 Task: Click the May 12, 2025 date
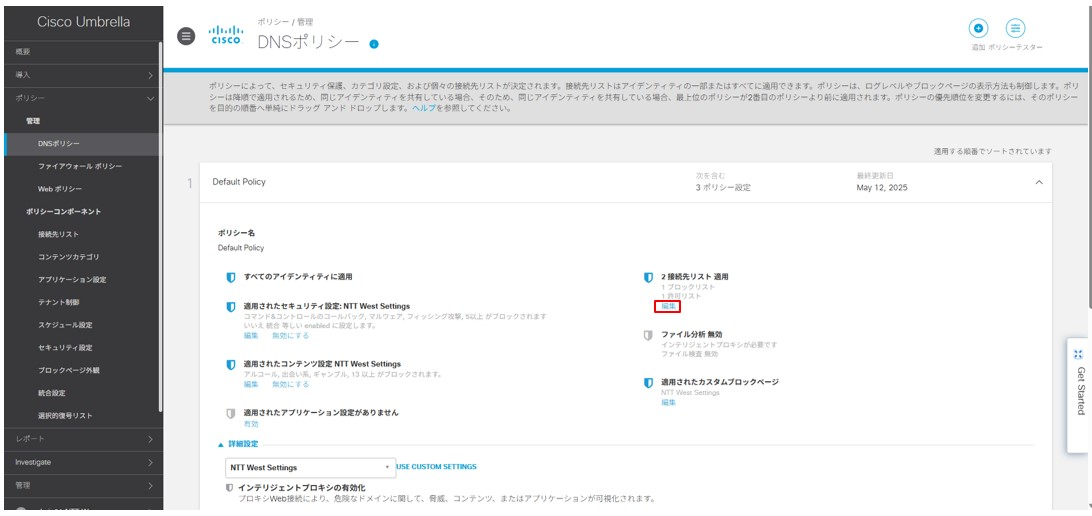(882, 187)
